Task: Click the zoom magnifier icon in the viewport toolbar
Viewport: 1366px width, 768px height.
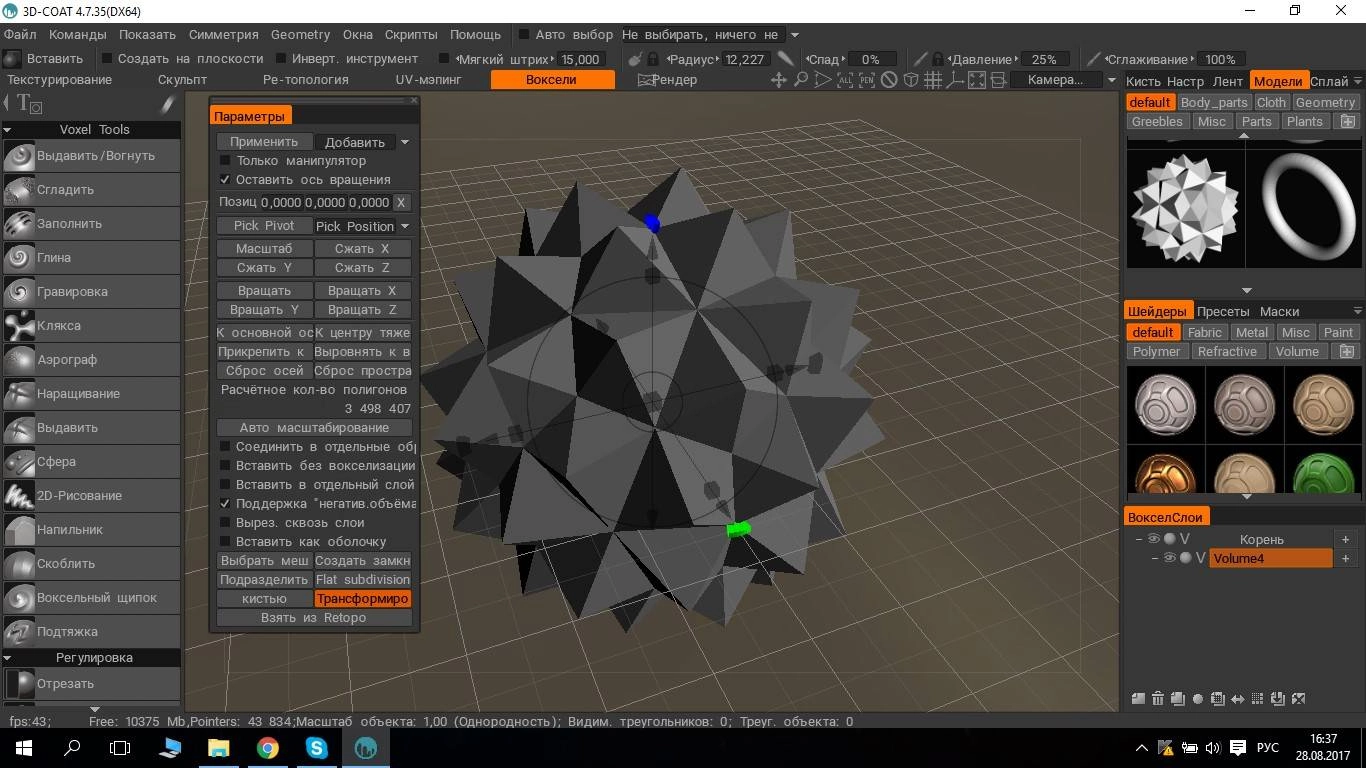Action: pyautogui.click(x=801, y=80)
